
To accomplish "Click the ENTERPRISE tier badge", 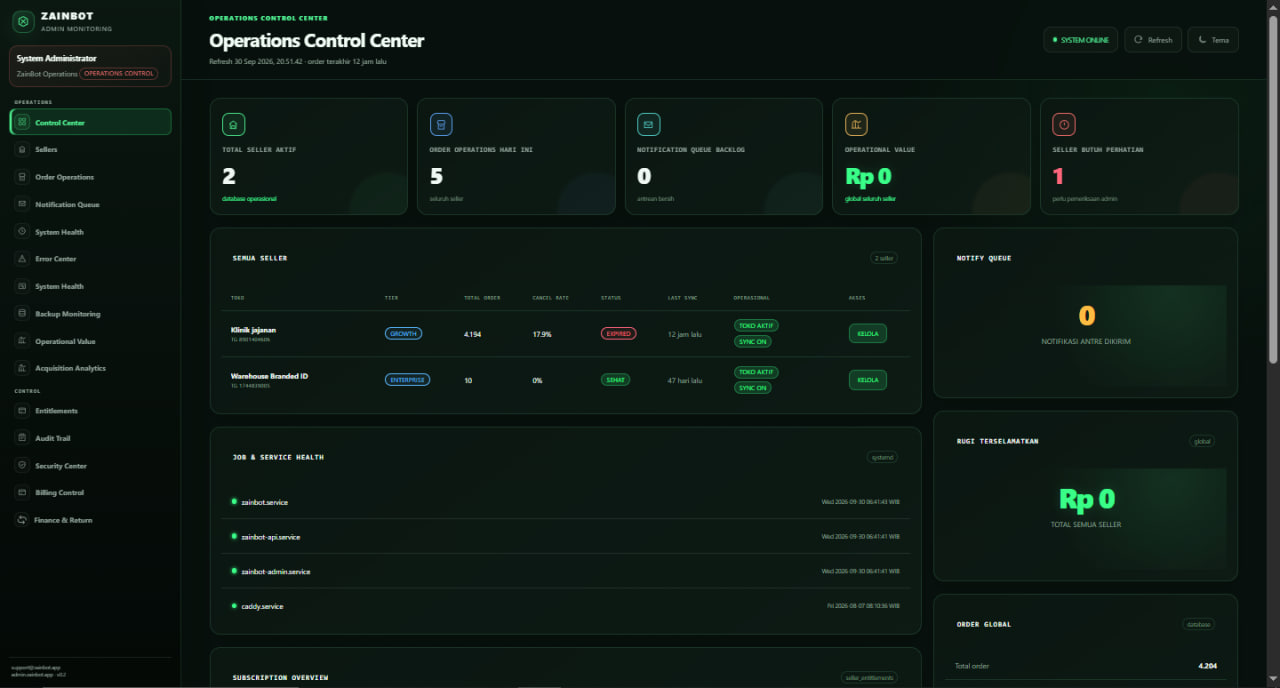I will [407, 380].
